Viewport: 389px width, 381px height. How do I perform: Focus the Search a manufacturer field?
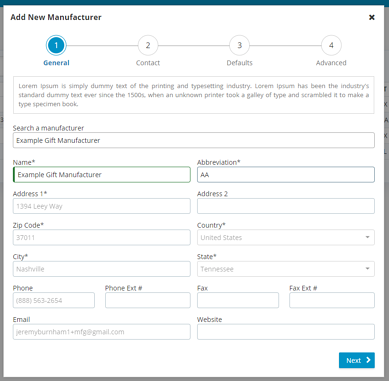(194, 140)
